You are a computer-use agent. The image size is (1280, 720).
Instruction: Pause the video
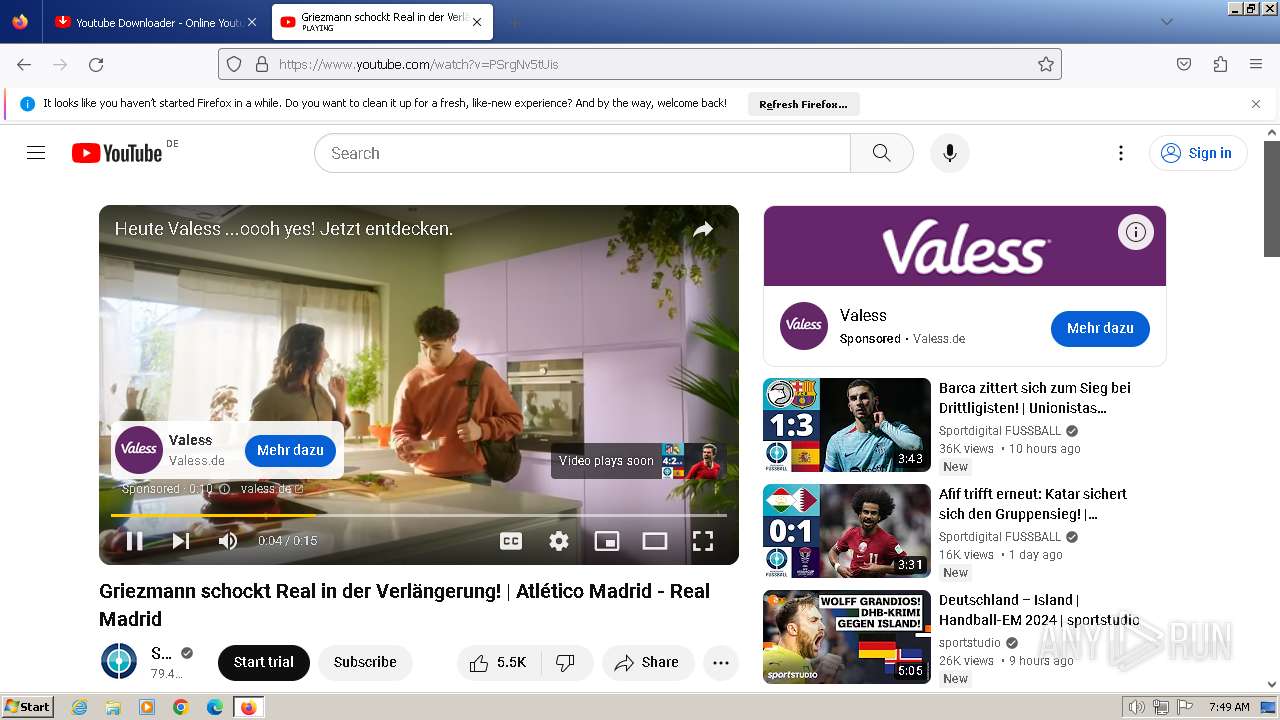134,541
